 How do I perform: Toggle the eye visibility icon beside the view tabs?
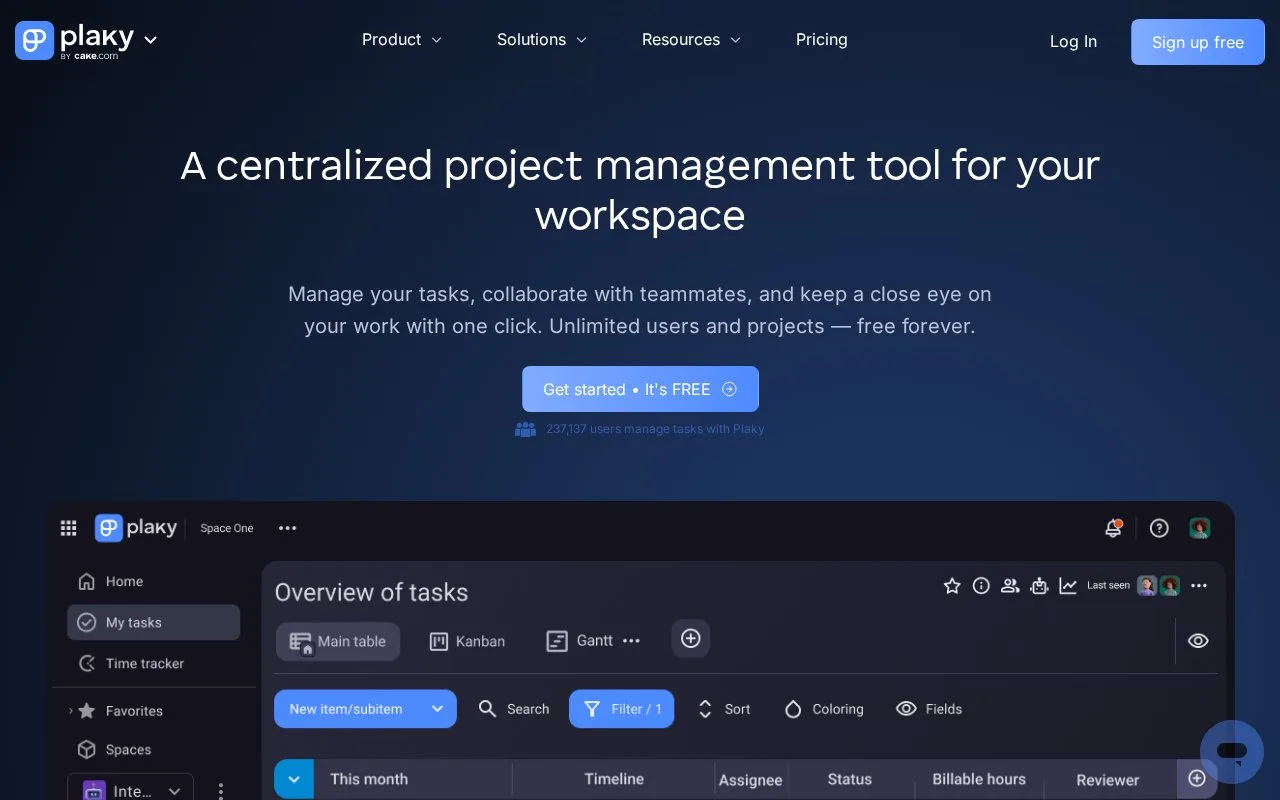[1198, 641]
